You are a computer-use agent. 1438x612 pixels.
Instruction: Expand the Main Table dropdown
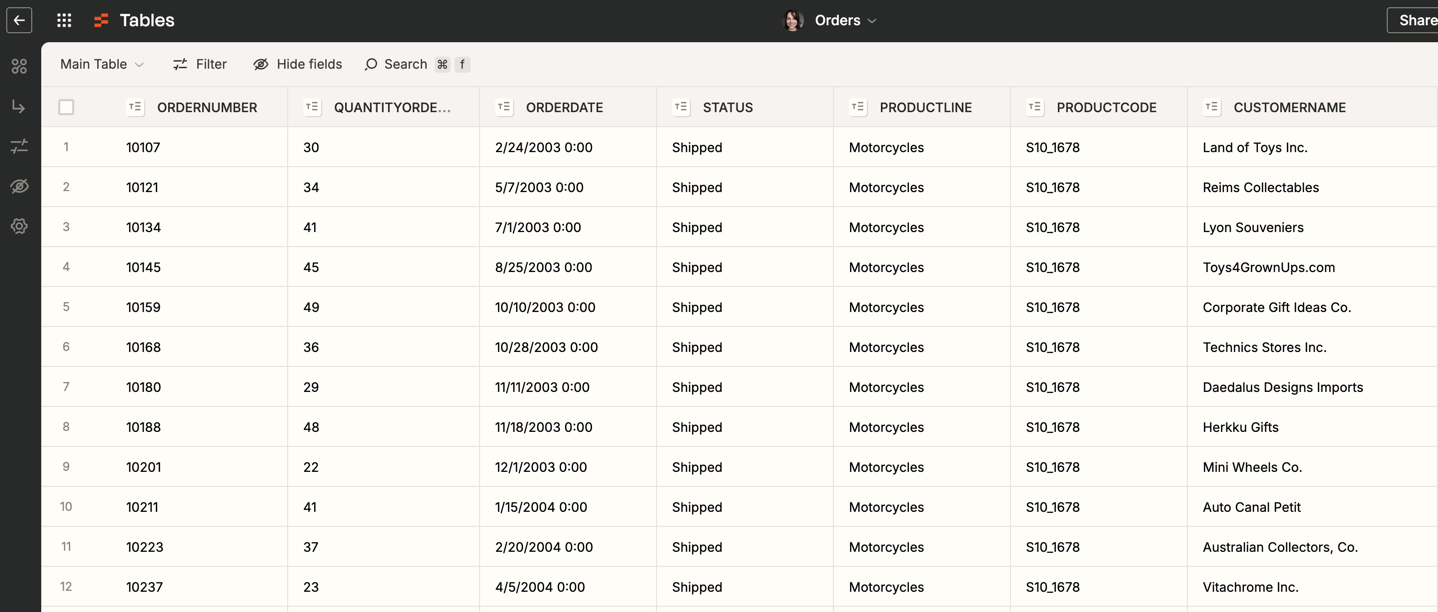point(102,64)
